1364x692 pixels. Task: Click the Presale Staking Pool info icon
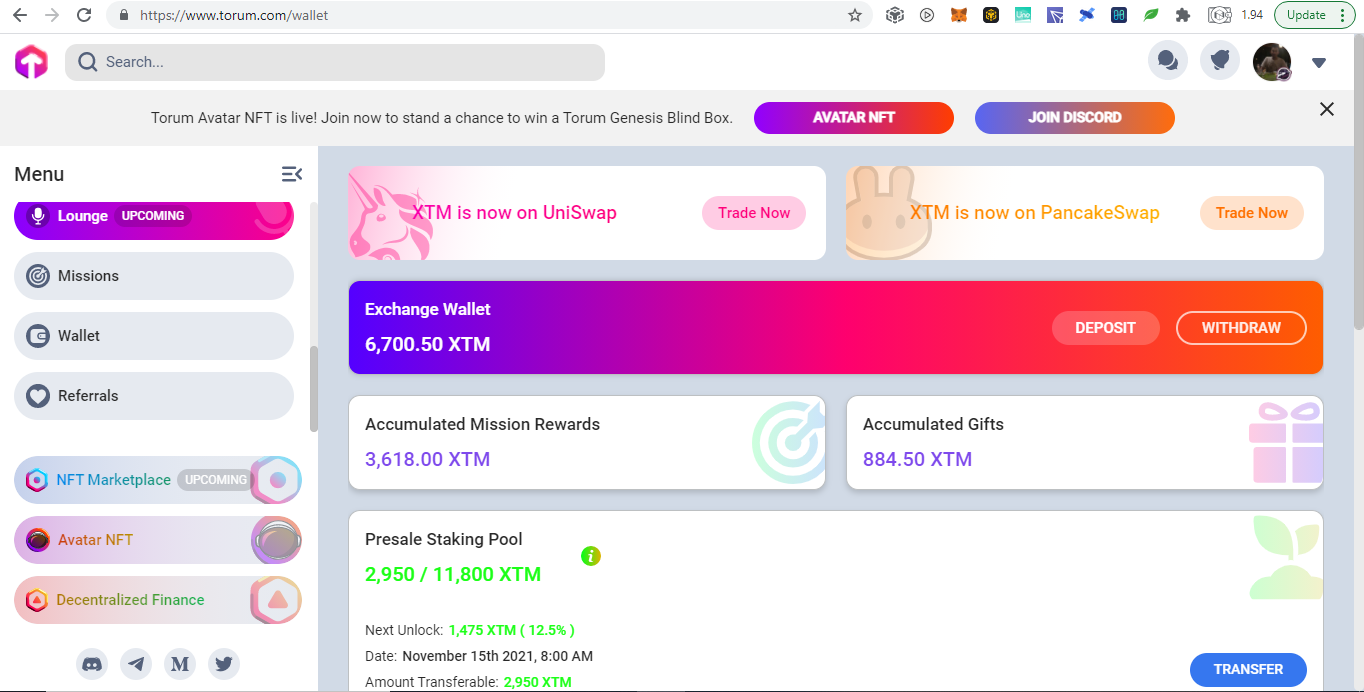point(591,555)
